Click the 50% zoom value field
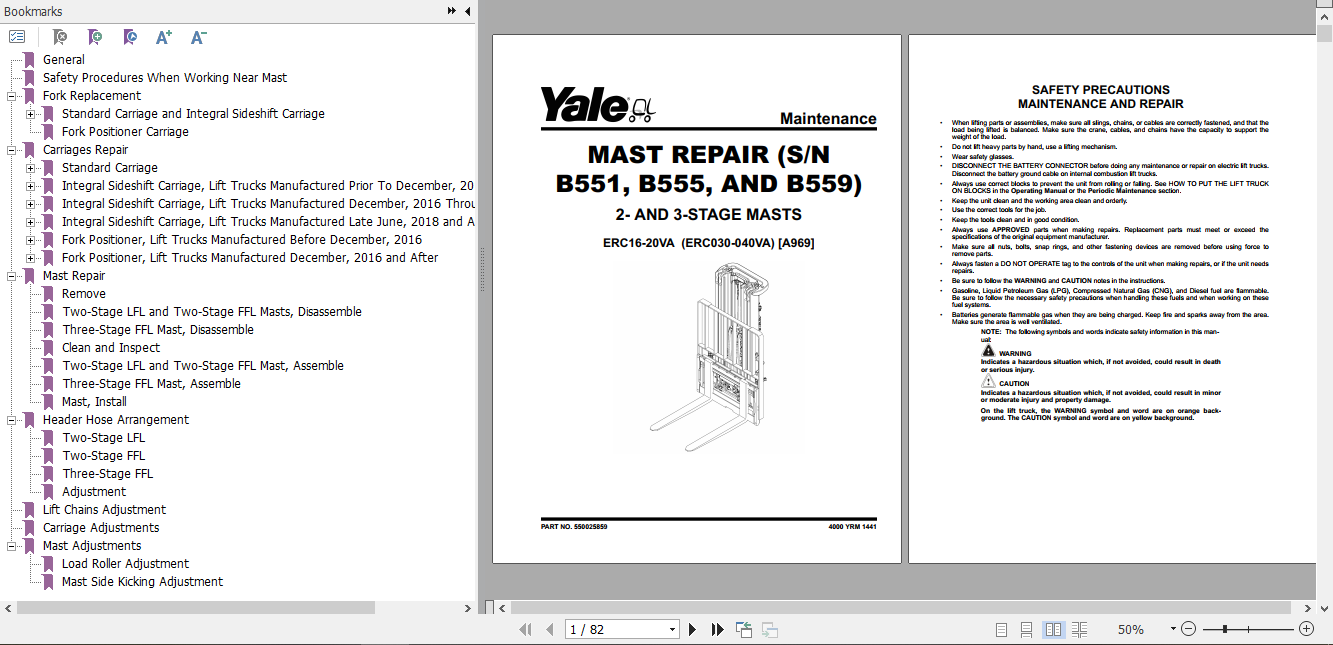The width and height of the screenshot is (1333, 645). coord(1131,629)
